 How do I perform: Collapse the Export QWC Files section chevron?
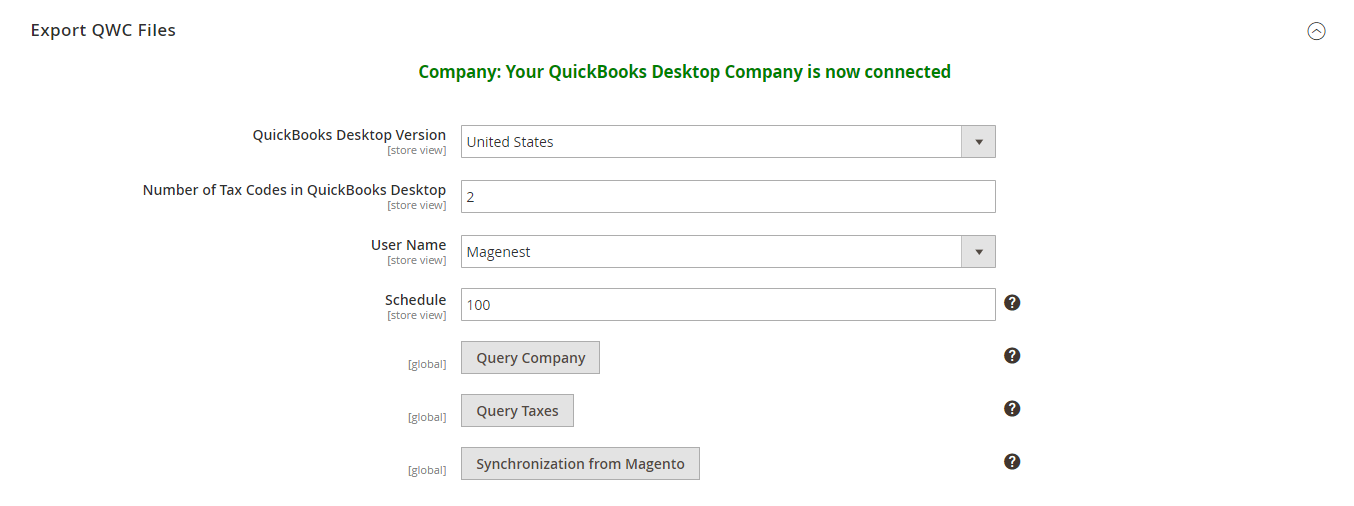[x=1316, y=31]
